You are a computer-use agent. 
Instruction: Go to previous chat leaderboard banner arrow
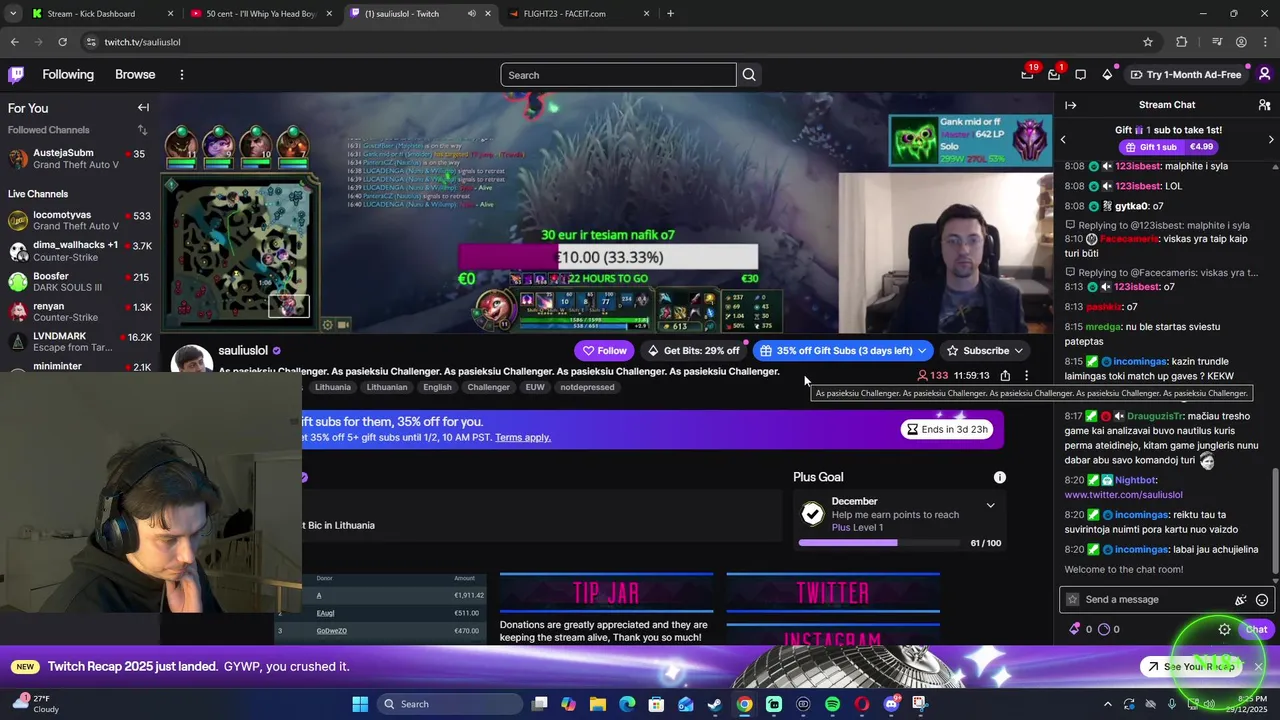coord(1063,140)
